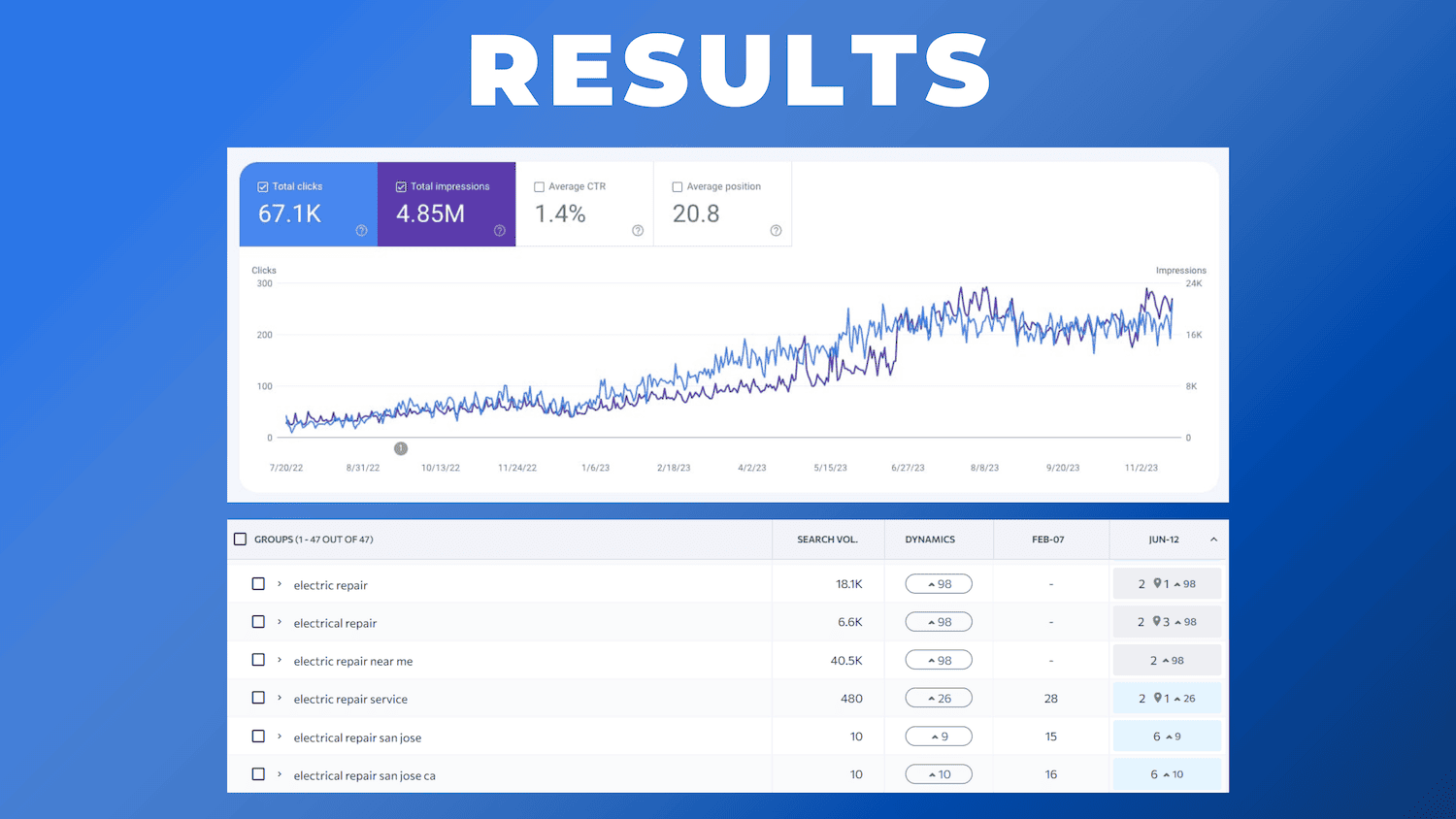Viewport: 1456px width, 819px height.
Task: Select the Groups select-all checkbox in the table header
Action: point(240,538)
